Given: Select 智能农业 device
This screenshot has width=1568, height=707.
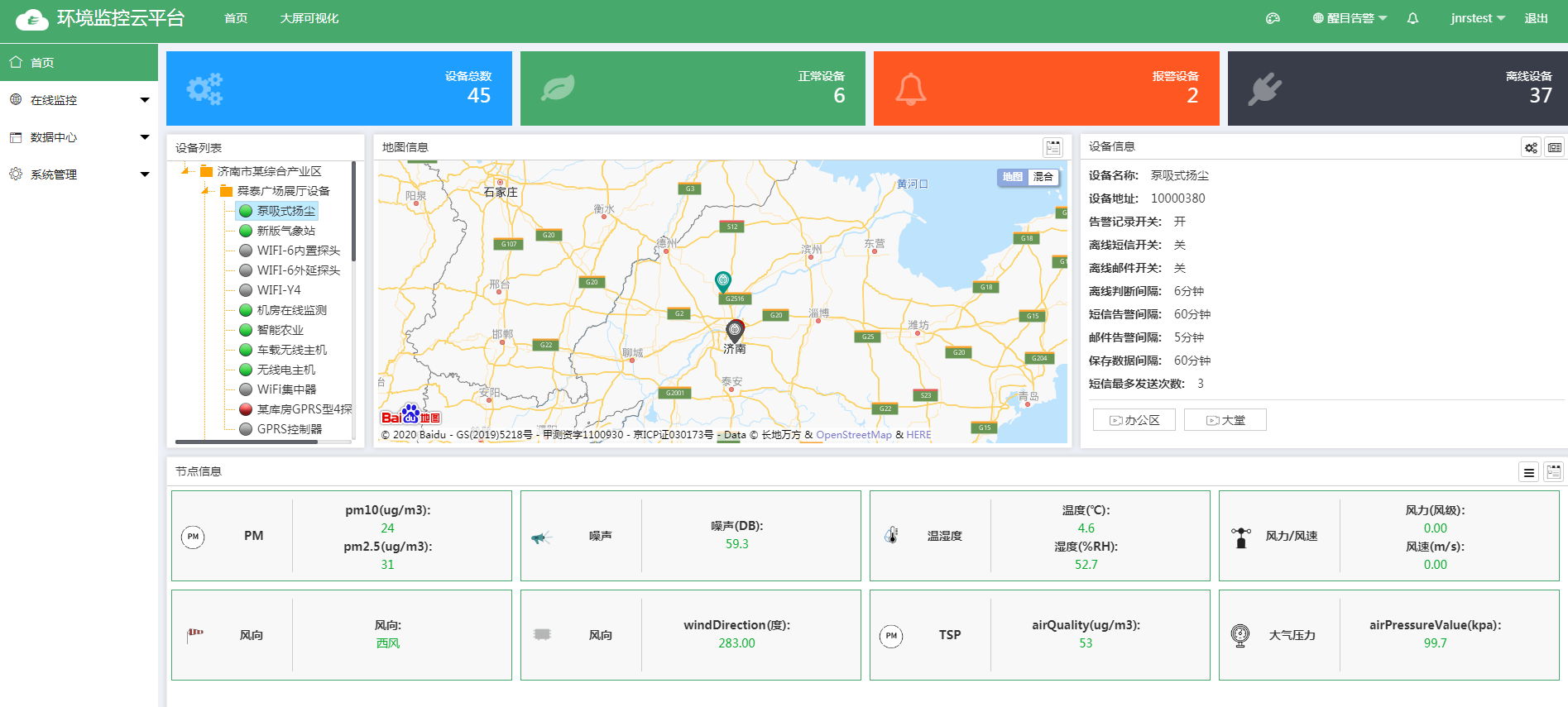Looking at the screenshot, I should (x=271, y=330).
